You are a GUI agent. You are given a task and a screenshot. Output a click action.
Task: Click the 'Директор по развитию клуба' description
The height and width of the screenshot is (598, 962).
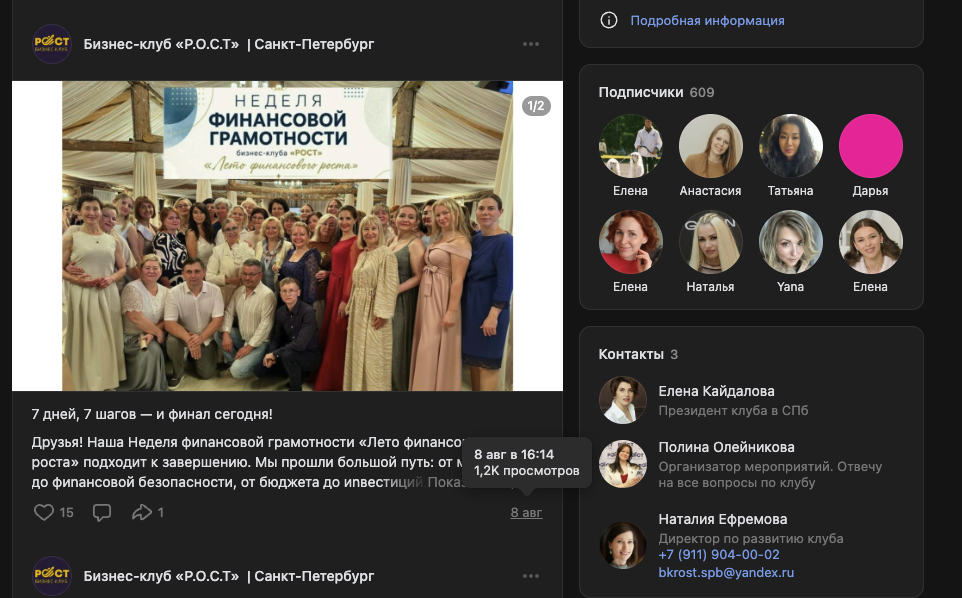pos(751,539)
